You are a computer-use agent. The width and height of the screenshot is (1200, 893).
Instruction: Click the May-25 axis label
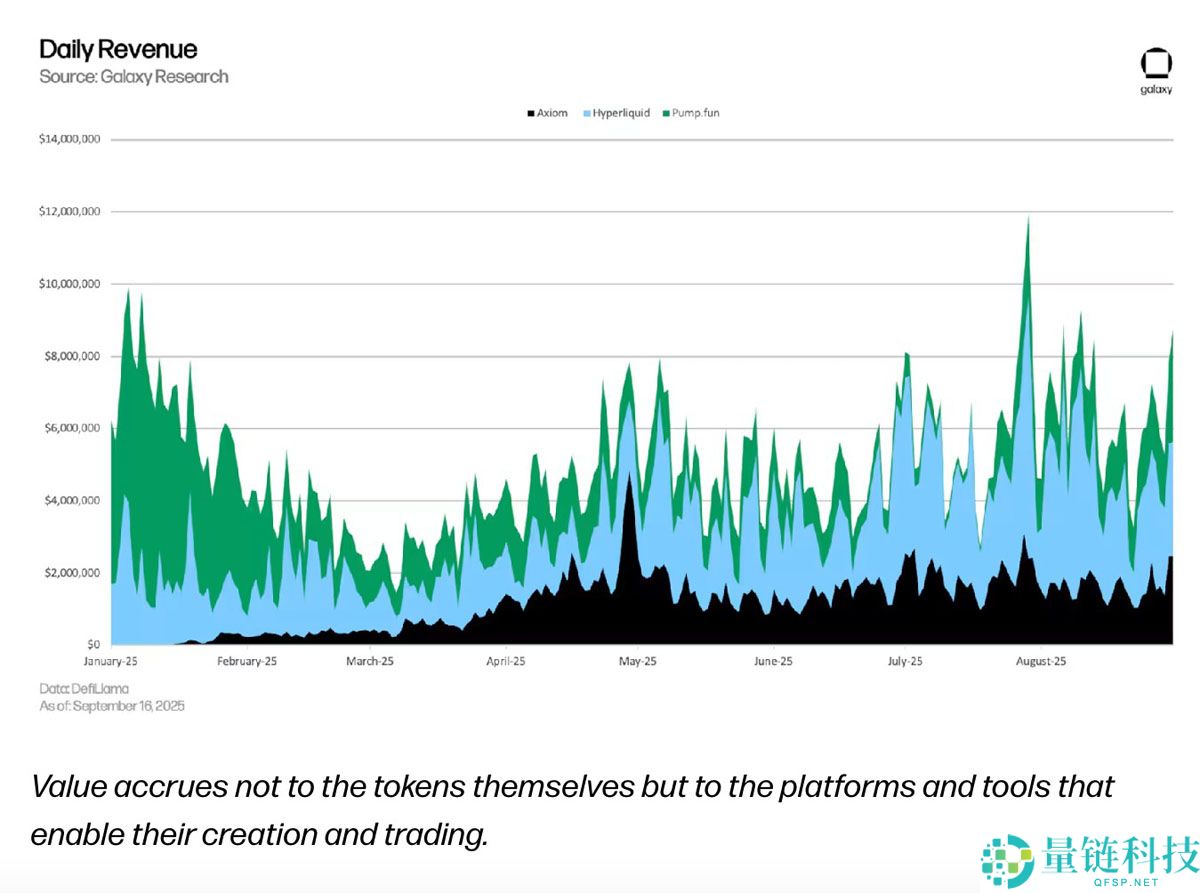pos(637,661)
